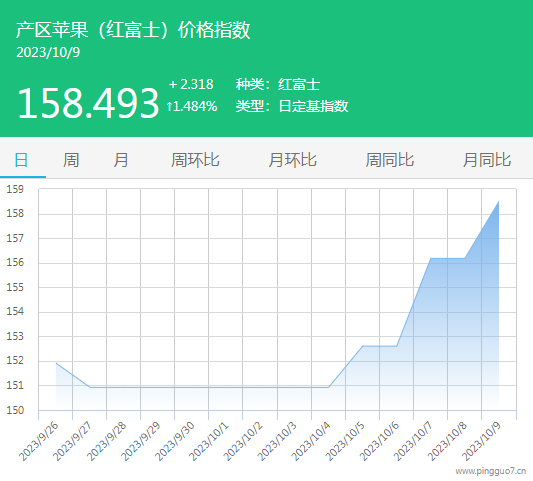Screen dimensions: 533x481
Task: Click the change value +2.318
Action: pyautogui.click(x=191, y=84)
